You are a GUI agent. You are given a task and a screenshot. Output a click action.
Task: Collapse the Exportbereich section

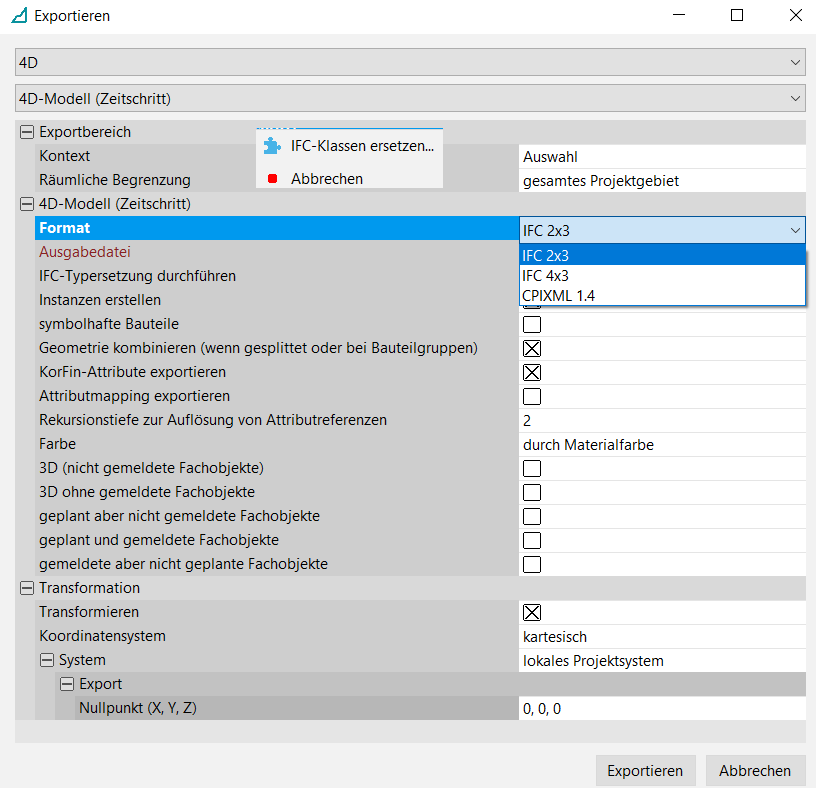pyautogui.click(x=27, y=132)
